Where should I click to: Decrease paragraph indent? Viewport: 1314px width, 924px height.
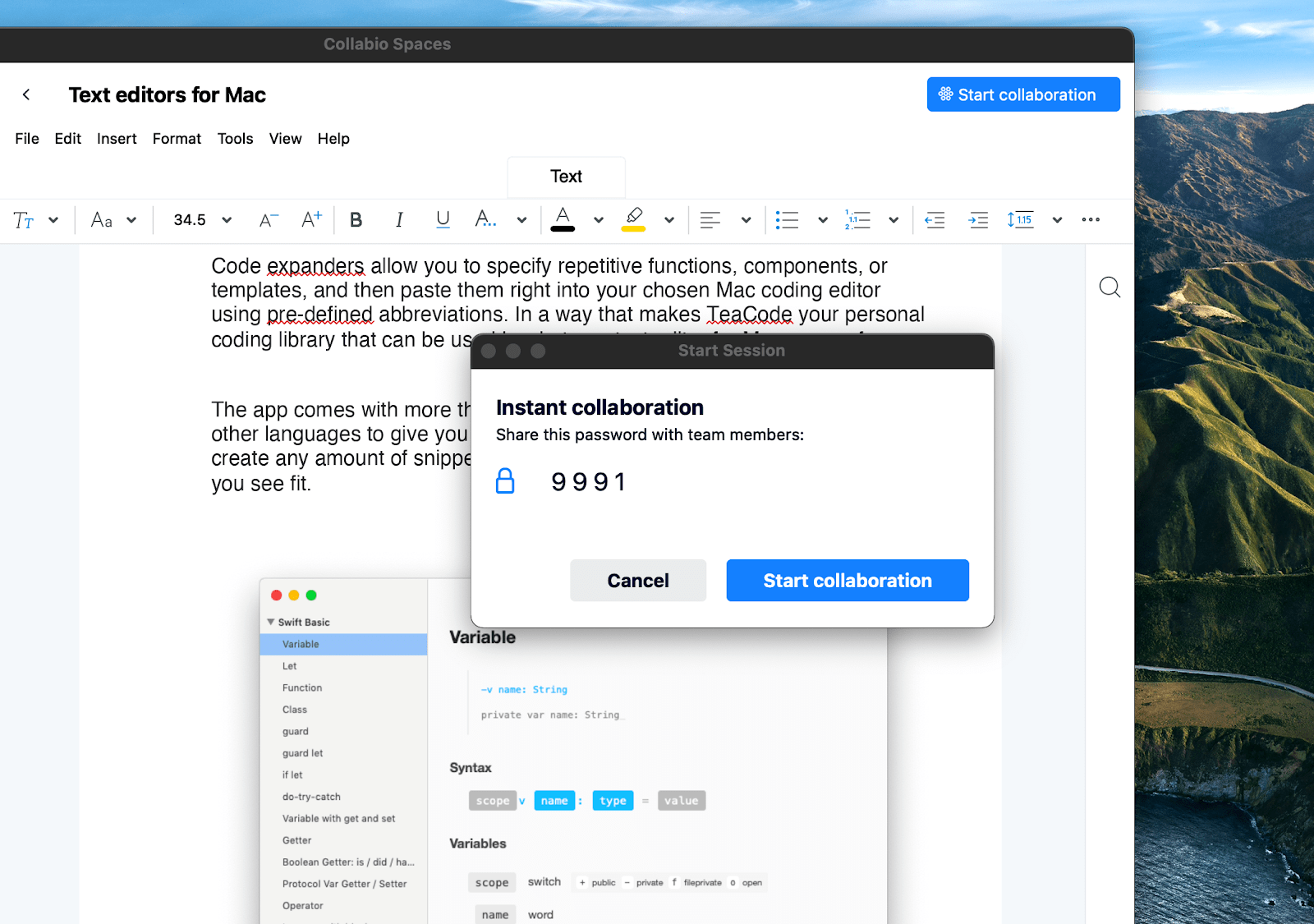(x=934, y=219)
